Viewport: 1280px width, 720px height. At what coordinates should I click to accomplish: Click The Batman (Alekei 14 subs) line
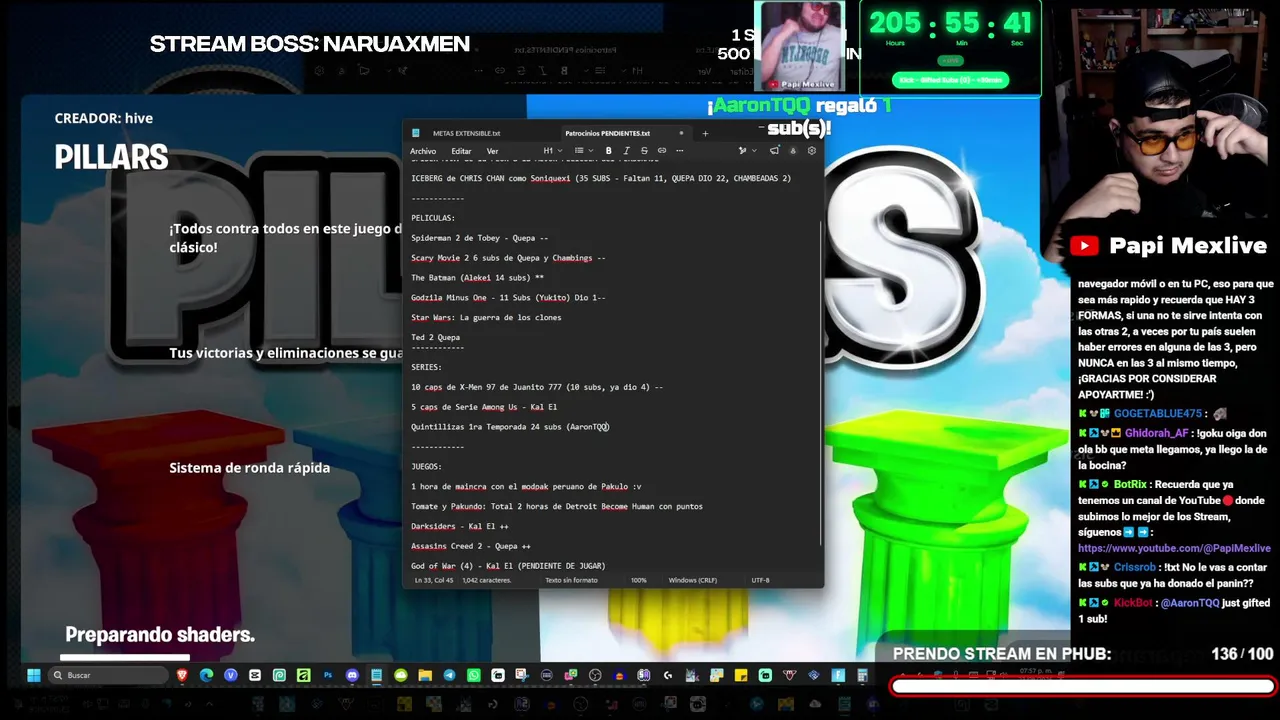point(477,278)
